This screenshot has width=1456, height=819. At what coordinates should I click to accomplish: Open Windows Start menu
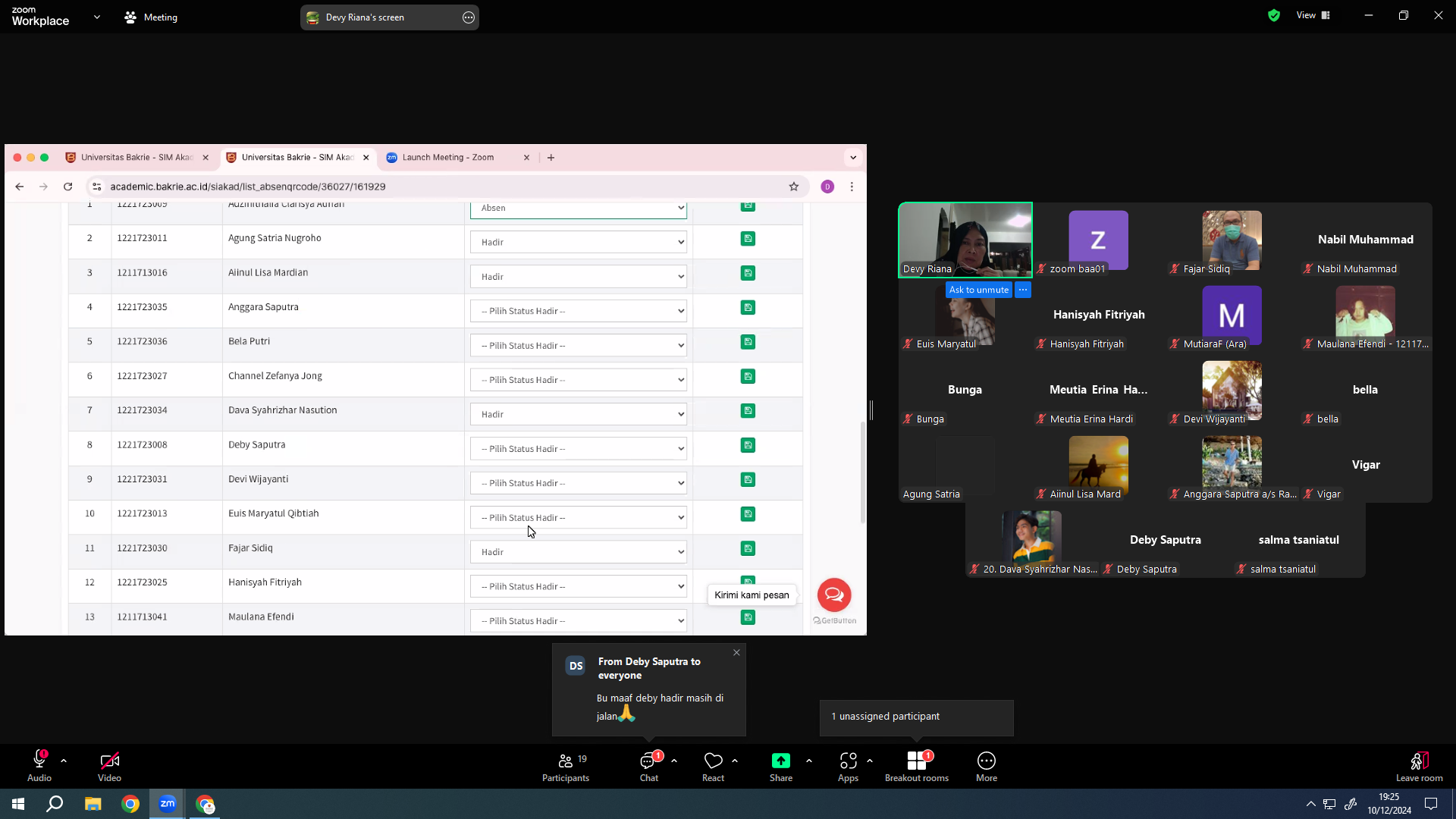click(x=18, y=804)
